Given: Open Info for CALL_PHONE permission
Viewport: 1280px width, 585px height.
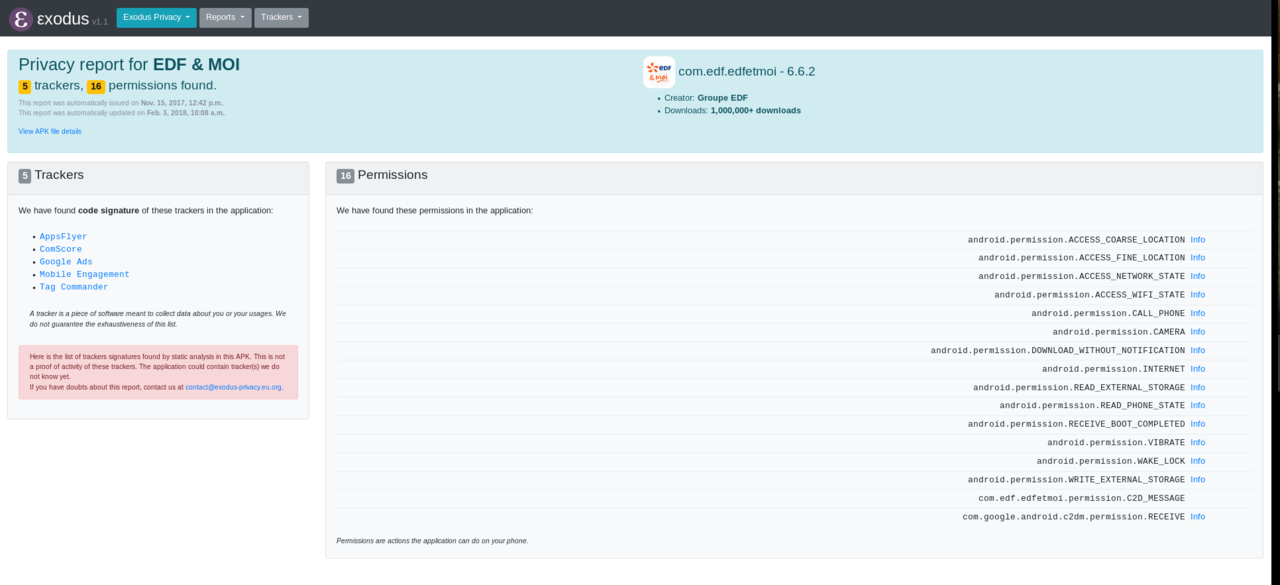Looking at the screenshot, I should pyautogui.click(x=1197, y=314).
